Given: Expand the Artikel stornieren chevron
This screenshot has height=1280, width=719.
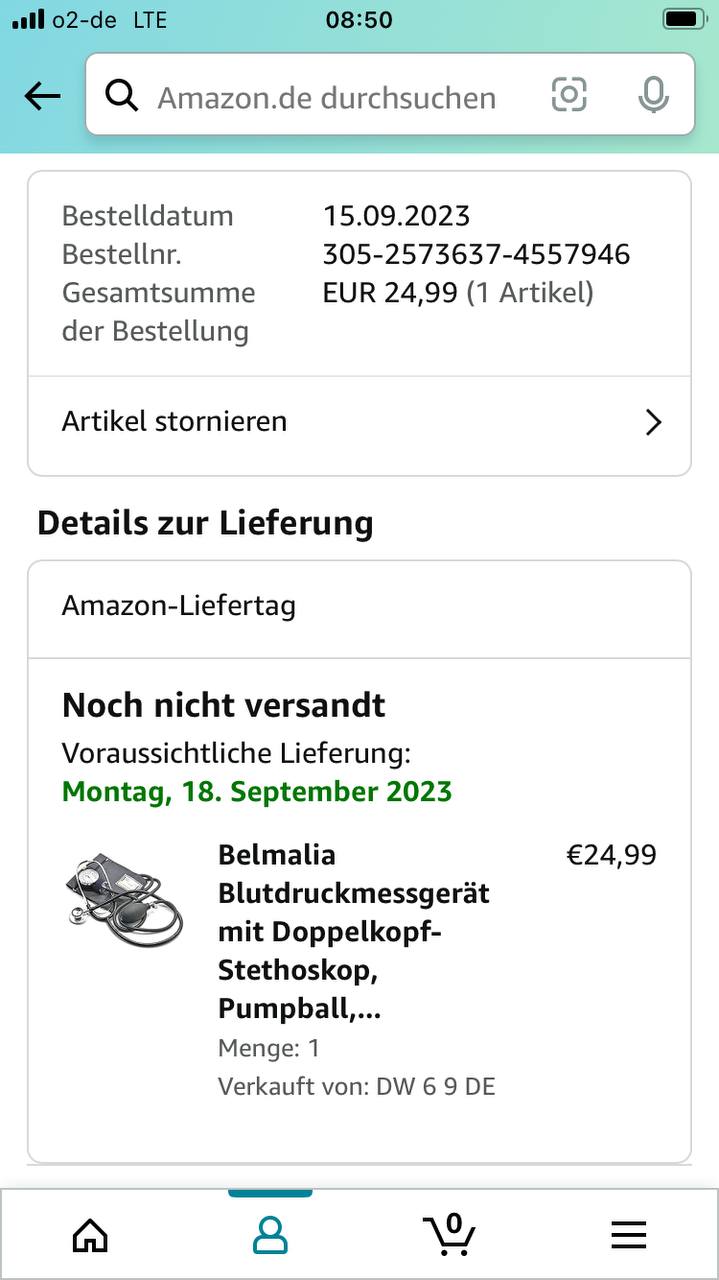Looking at the screenshot, I should [653, 422].
